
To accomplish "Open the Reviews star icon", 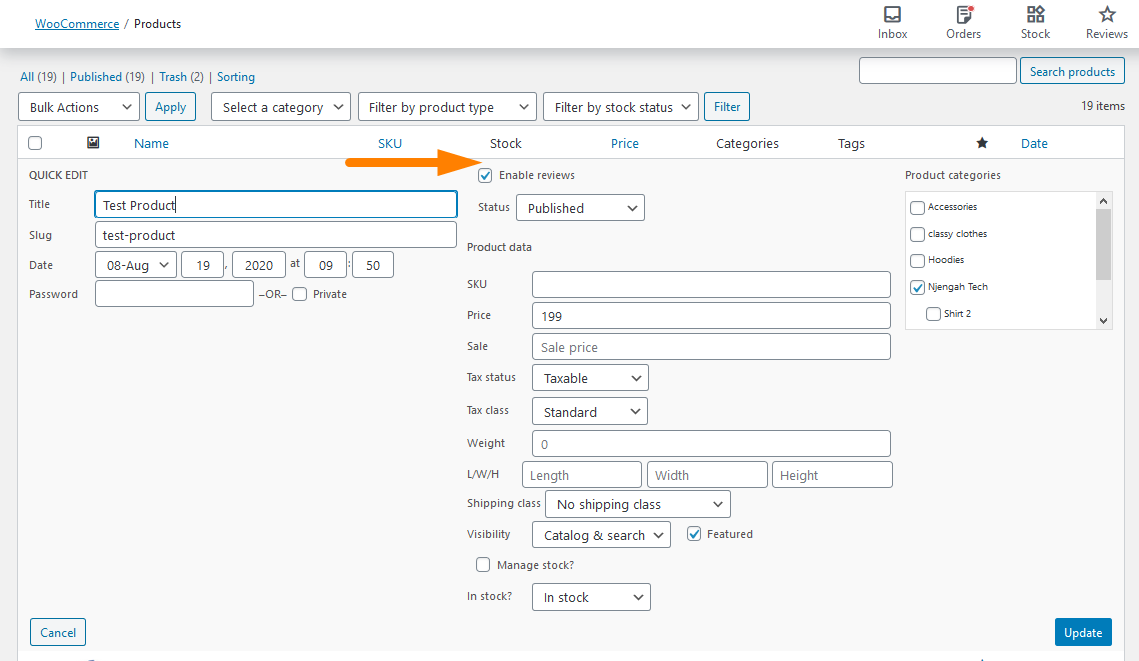I will coord(1106,15).
